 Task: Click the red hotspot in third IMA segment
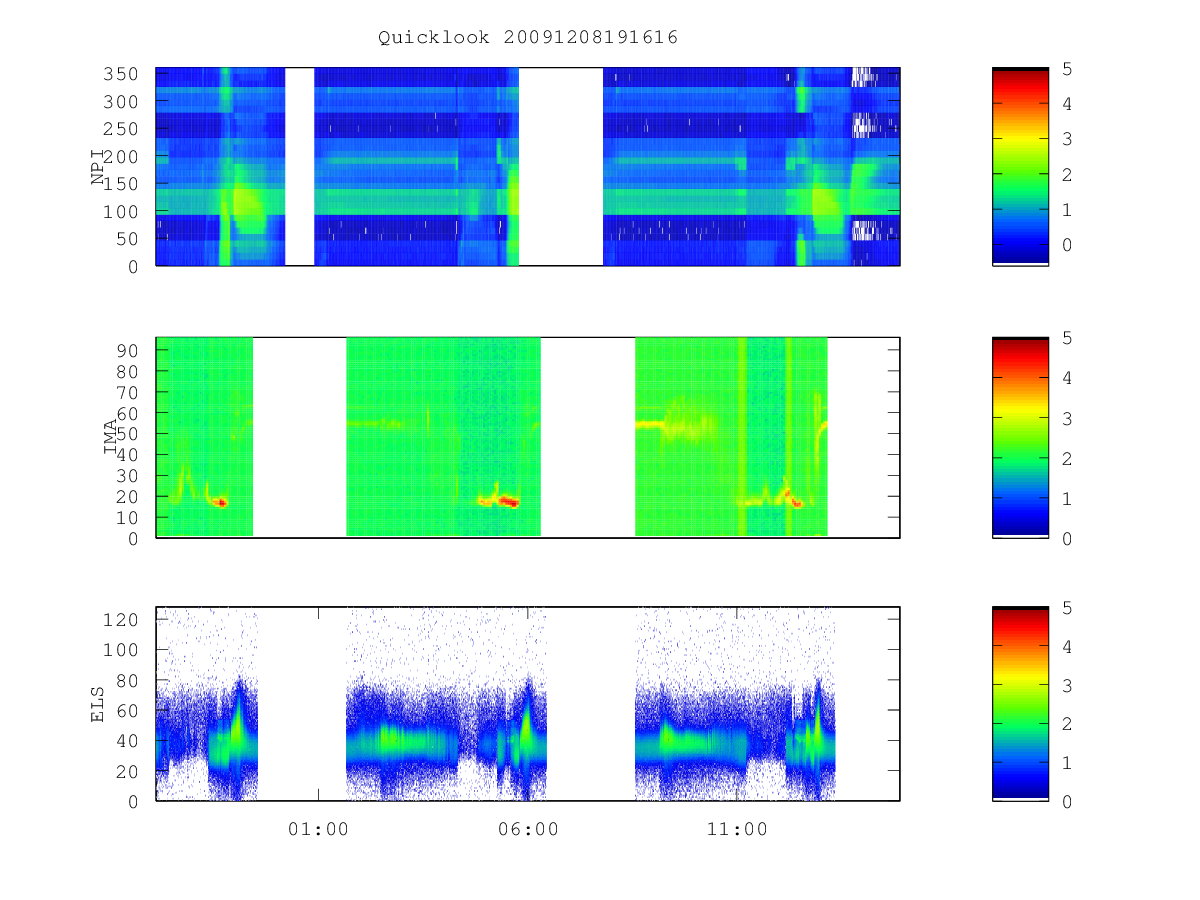pyautogui.click(x=796, y=503)
